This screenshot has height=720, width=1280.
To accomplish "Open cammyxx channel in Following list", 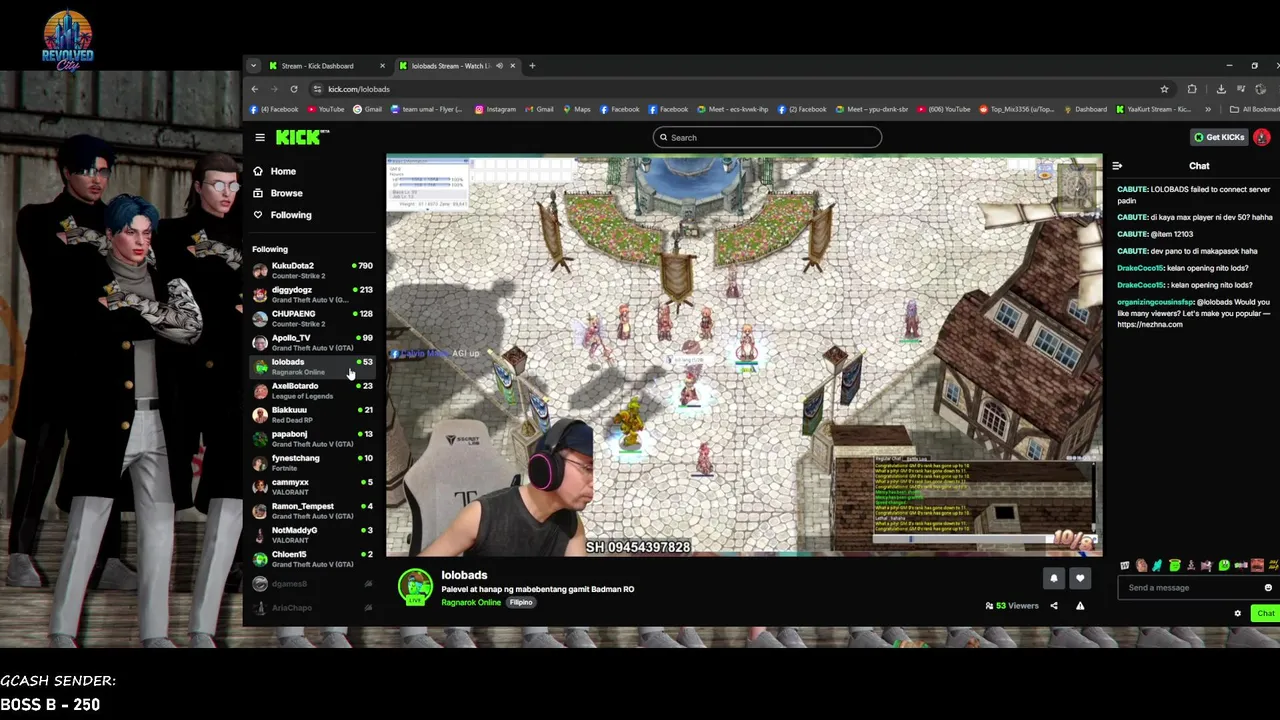I will pyautogui.click(x=313, y=487).
